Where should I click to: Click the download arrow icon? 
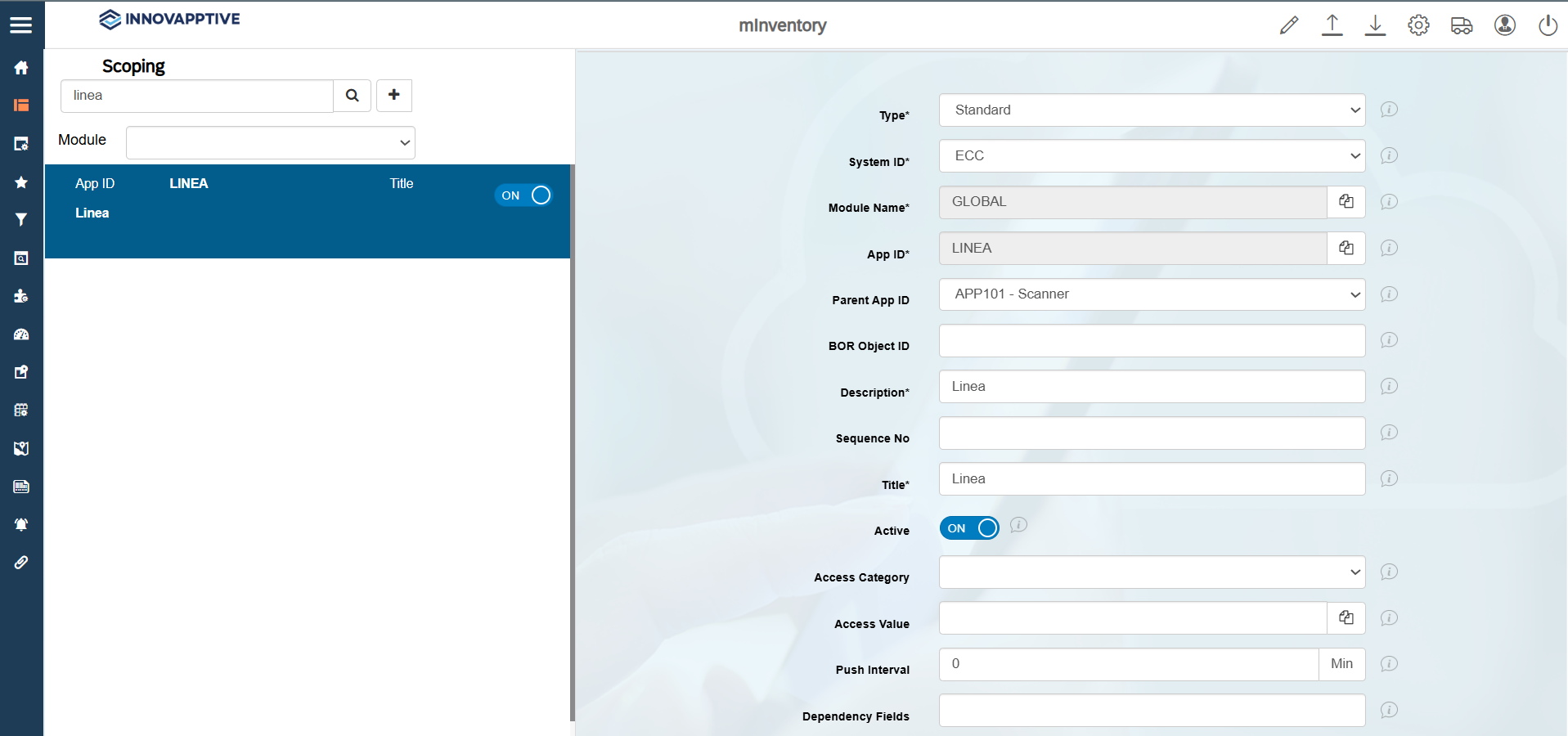coord(1375,25)
